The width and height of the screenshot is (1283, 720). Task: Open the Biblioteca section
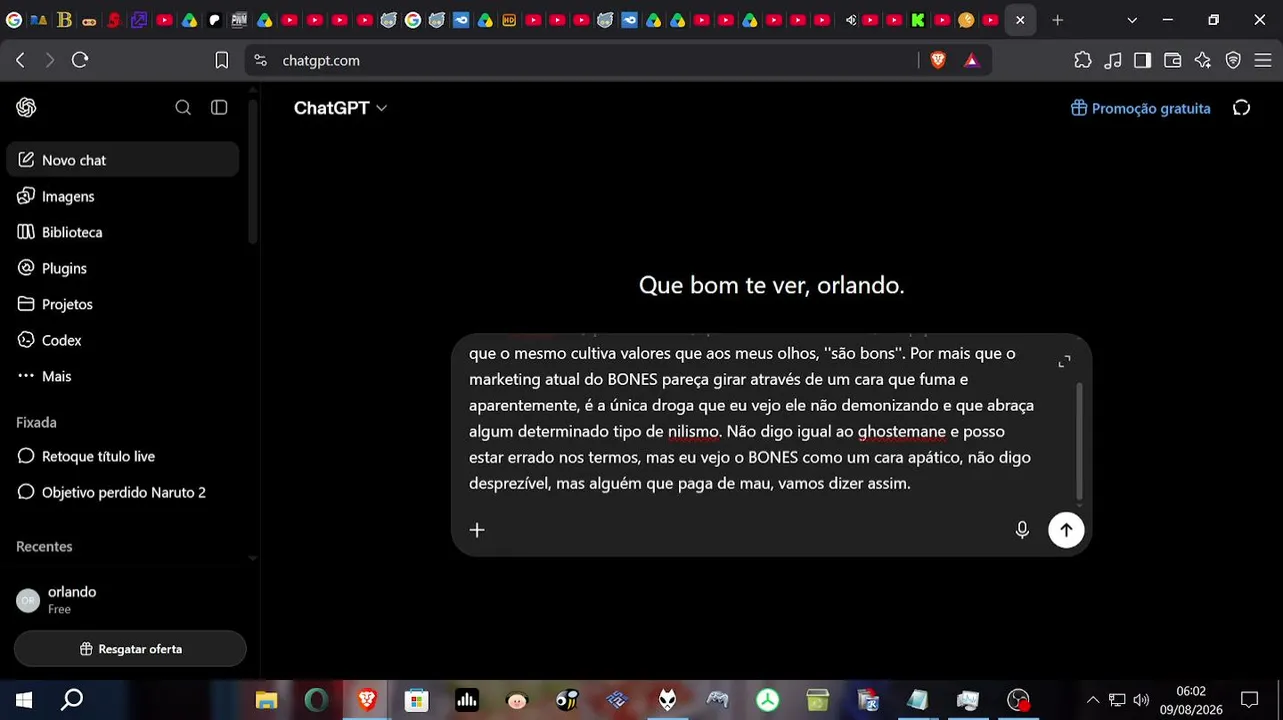click(x=123, y=232)
